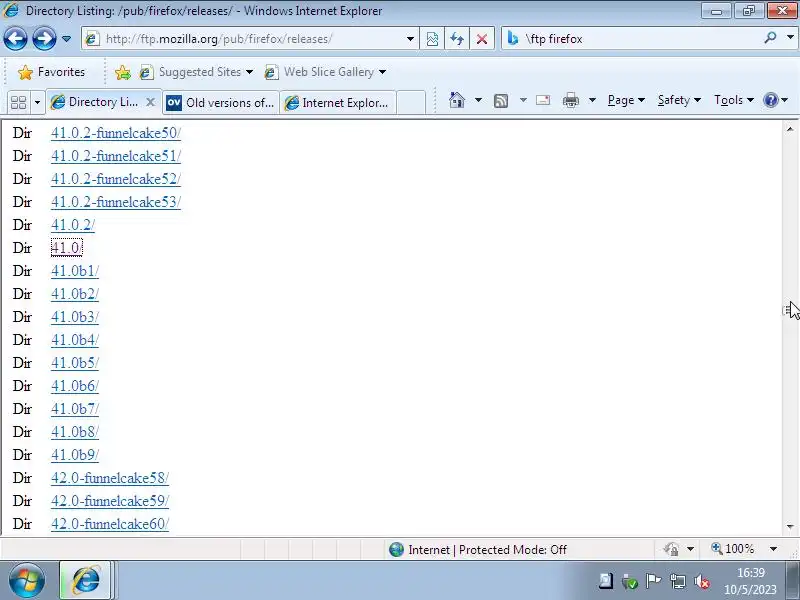Toggle the Compatibility View icon
The width and height of the screenshot is (800, 600).
coord(432,39)
